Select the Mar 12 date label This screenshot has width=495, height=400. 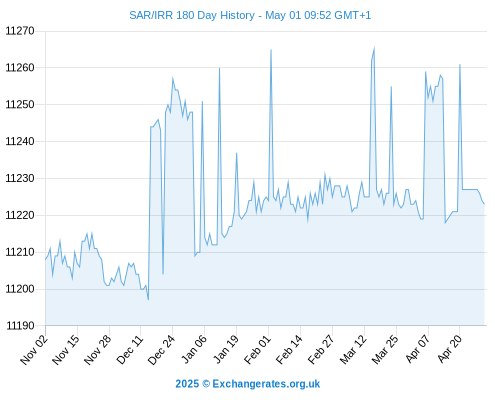click(353, 349)
